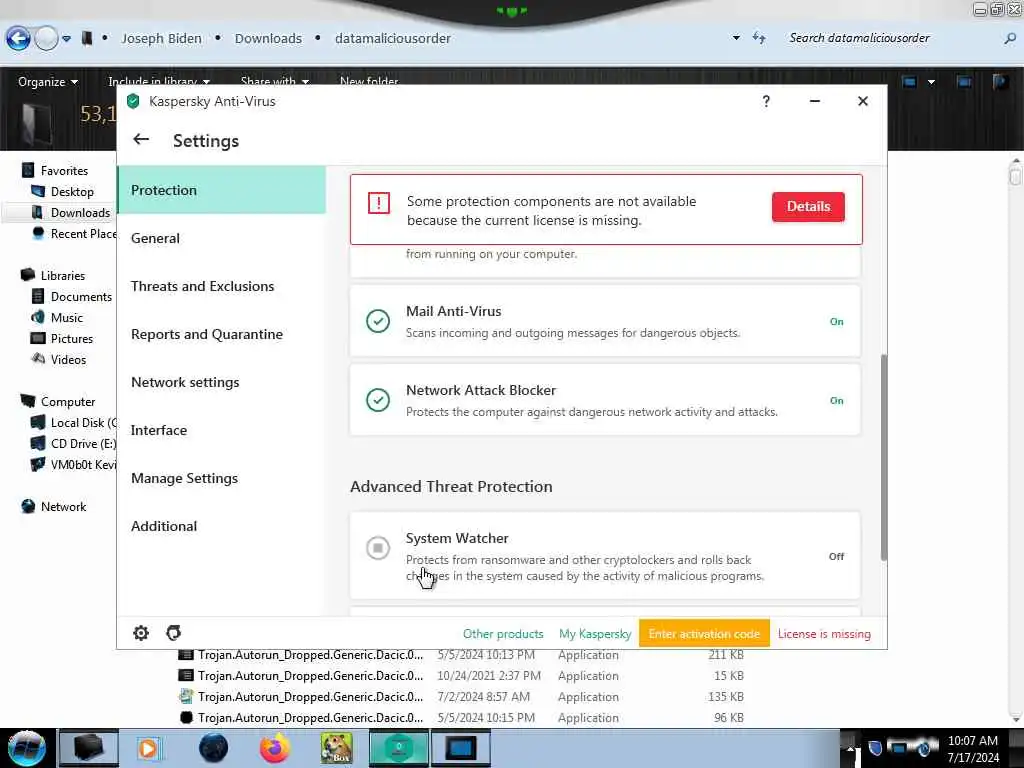Click the Explorer search field
Image resolution: width=1024 pixels, height=768 pixels.
[x=891, y=39]
